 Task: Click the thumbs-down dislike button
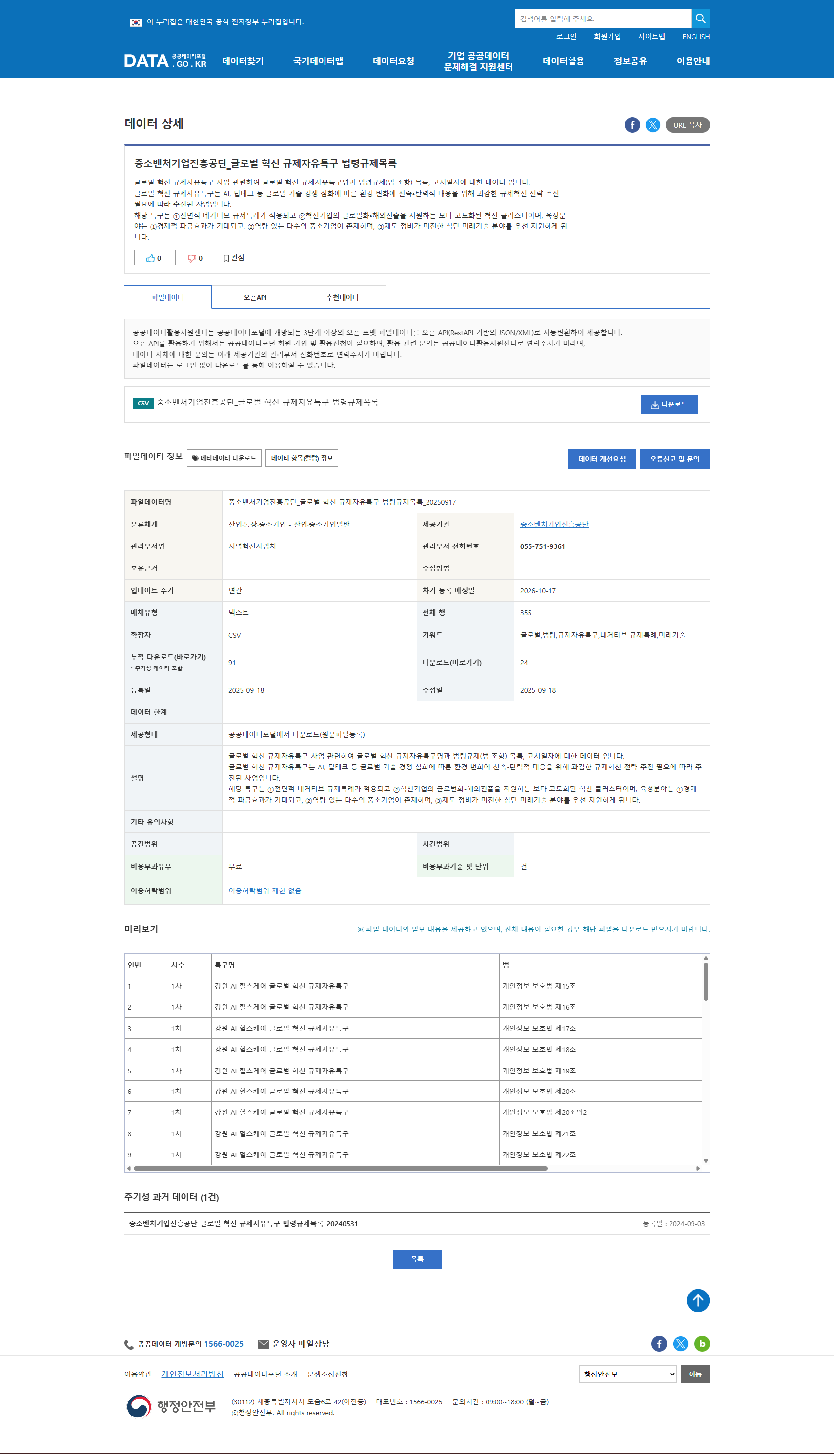(195, 258)
